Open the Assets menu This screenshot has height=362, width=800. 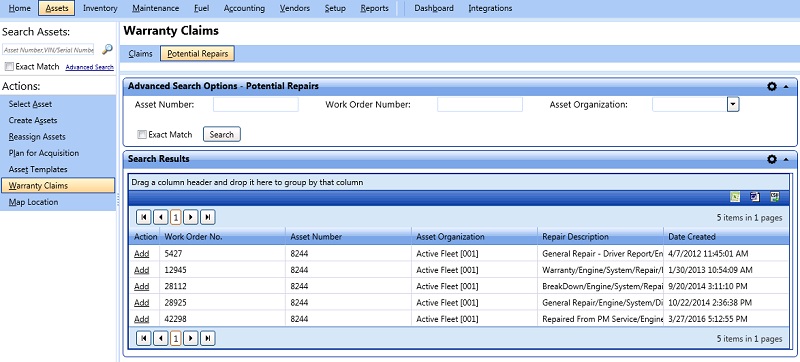point(57,8)
